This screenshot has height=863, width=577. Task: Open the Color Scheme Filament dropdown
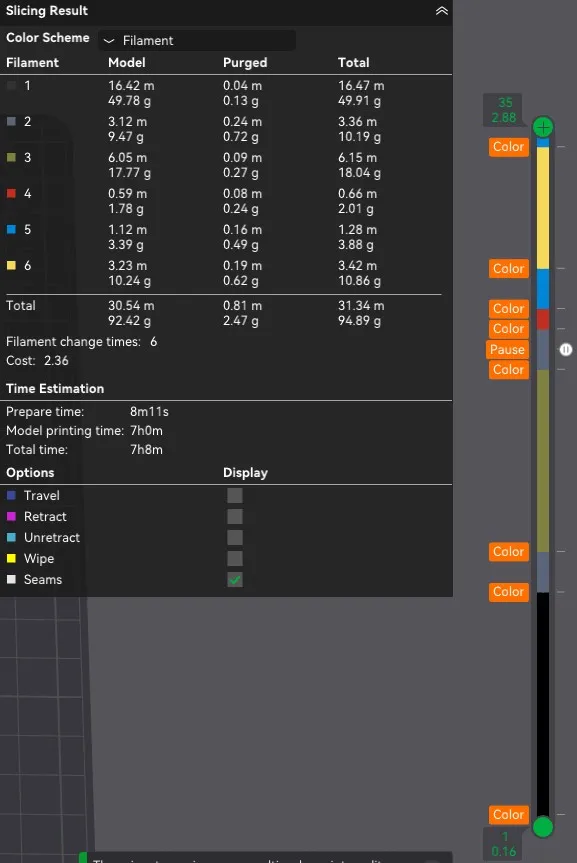pos(197,40)
